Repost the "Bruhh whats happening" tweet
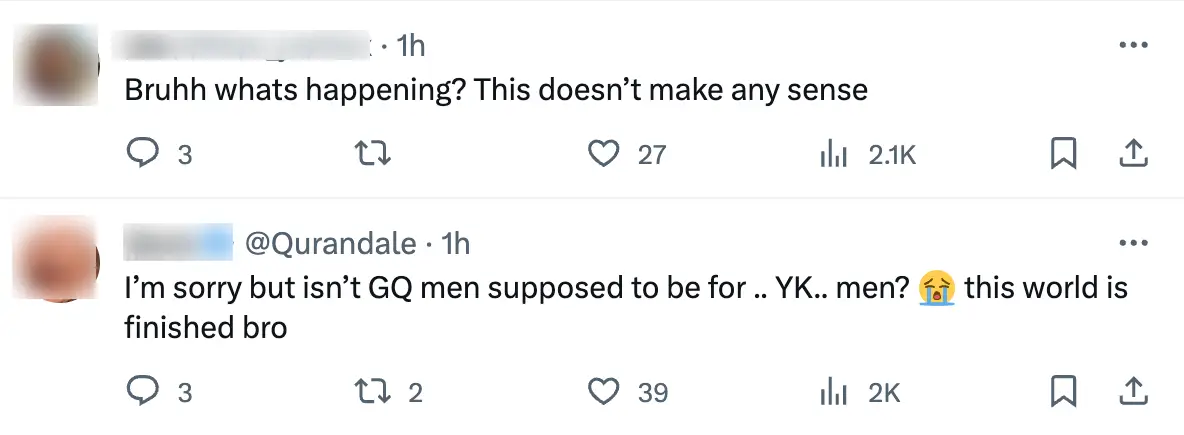The width and height of the screenshot is (1184, 435). 372,153
